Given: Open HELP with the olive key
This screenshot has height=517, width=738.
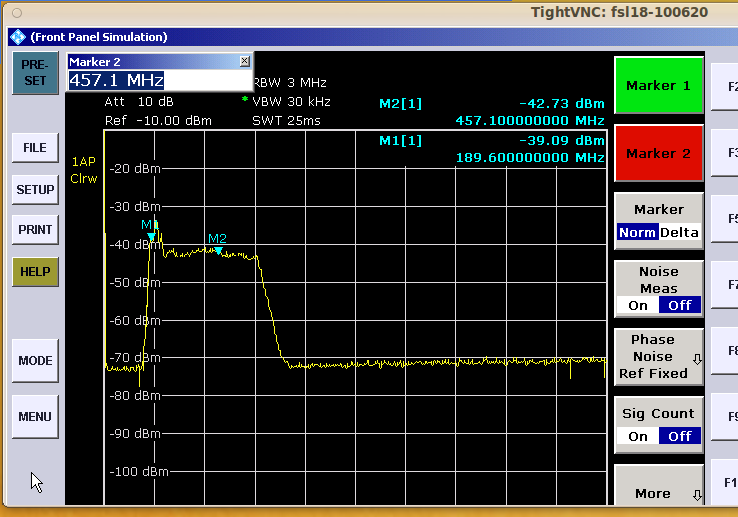Looking at the screenshot, I should click(35, 271).
